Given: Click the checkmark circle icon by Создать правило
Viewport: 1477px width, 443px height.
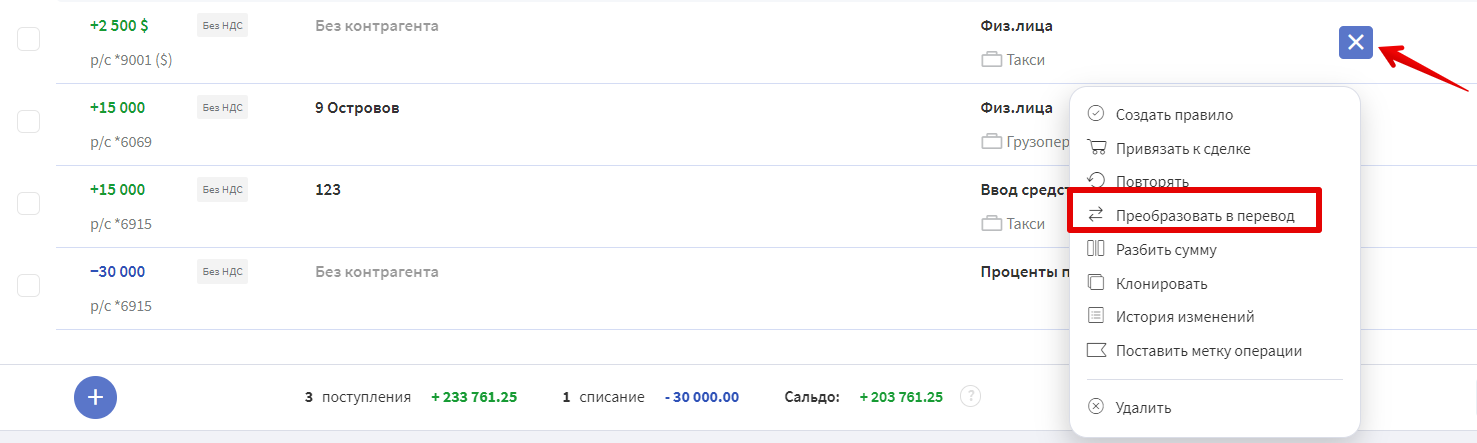Looking at the screenshot, I should (1095, 114).
